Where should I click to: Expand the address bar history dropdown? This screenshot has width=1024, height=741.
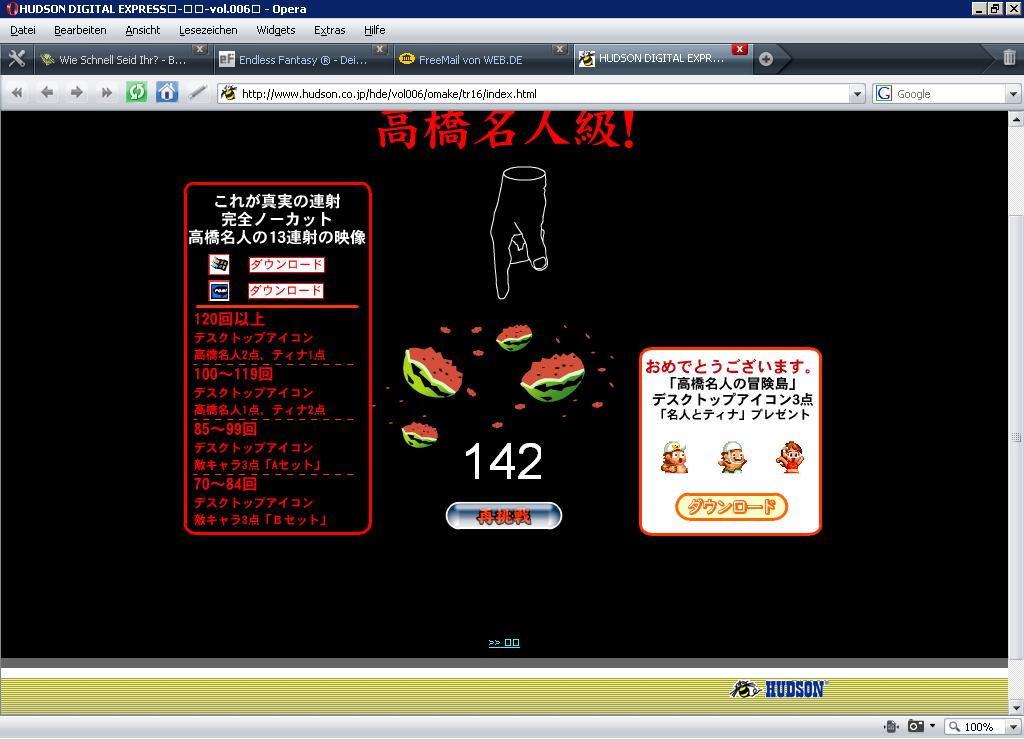point(857,94)
